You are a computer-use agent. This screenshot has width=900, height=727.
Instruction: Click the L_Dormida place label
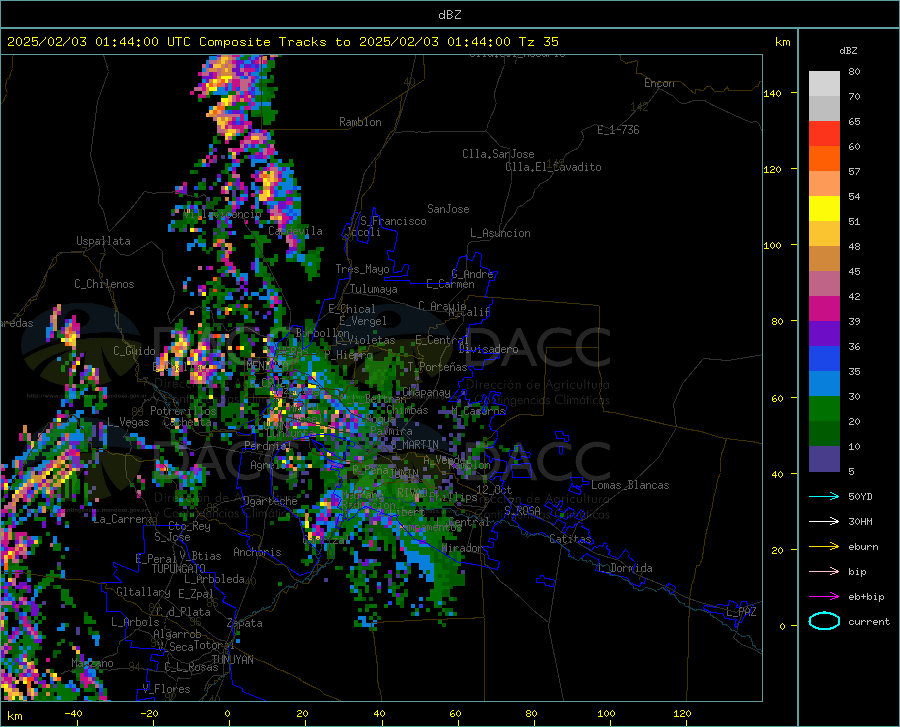tap(625, 568)
